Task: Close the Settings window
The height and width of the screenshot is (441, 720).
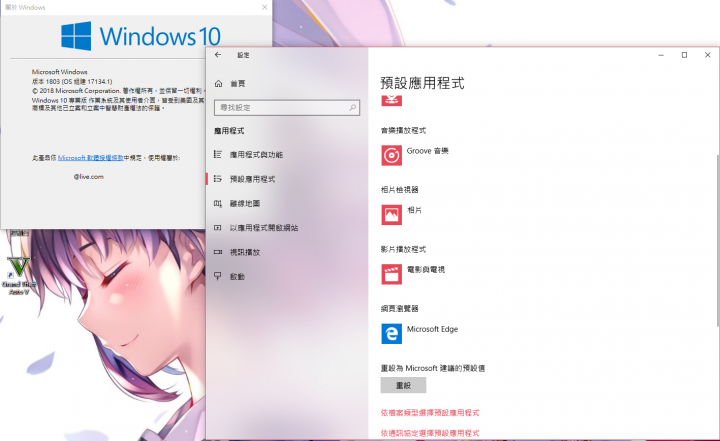Action: (708, 55)
